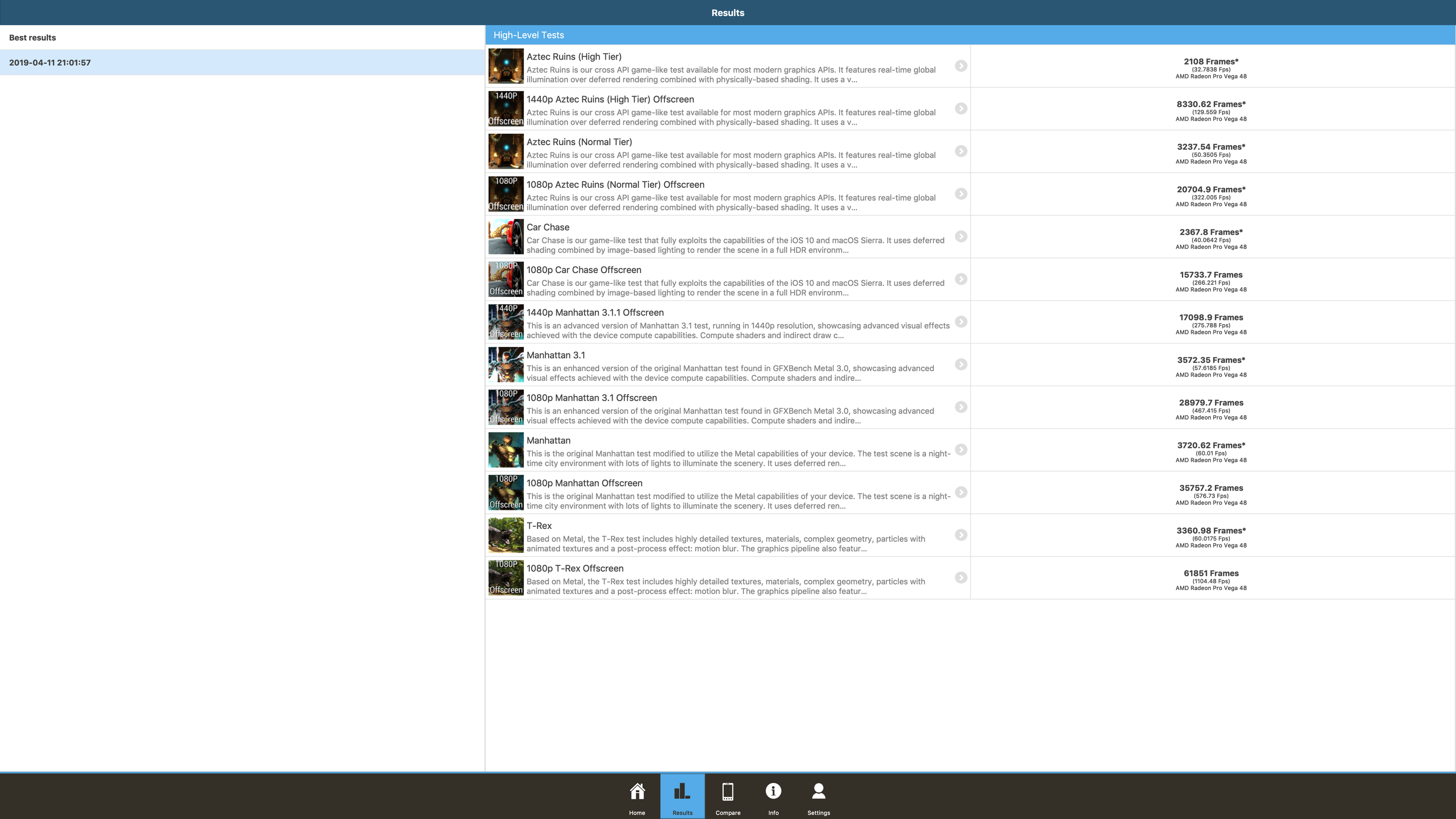This screenshot has height=819, width=1456.
Task: Expand details arrow for 1080p Car Chase Offscreen
Action: coord(961,279)
